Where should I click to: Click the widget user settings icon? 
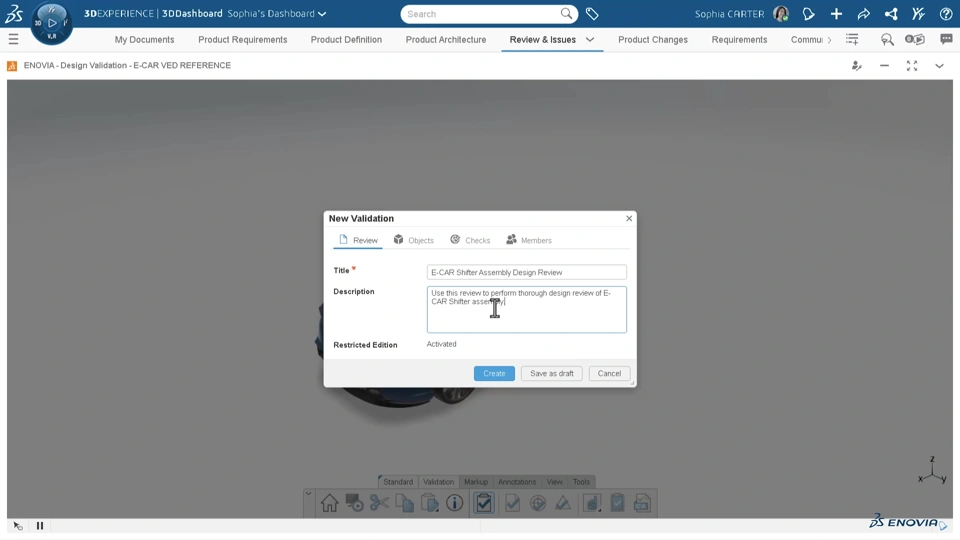[857, 66]
